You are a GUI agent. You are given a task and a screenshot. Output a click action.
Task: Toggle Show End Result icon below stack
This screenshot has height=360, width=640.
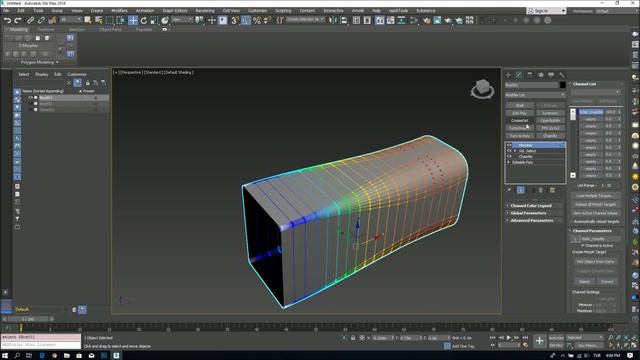coord(521,190)
